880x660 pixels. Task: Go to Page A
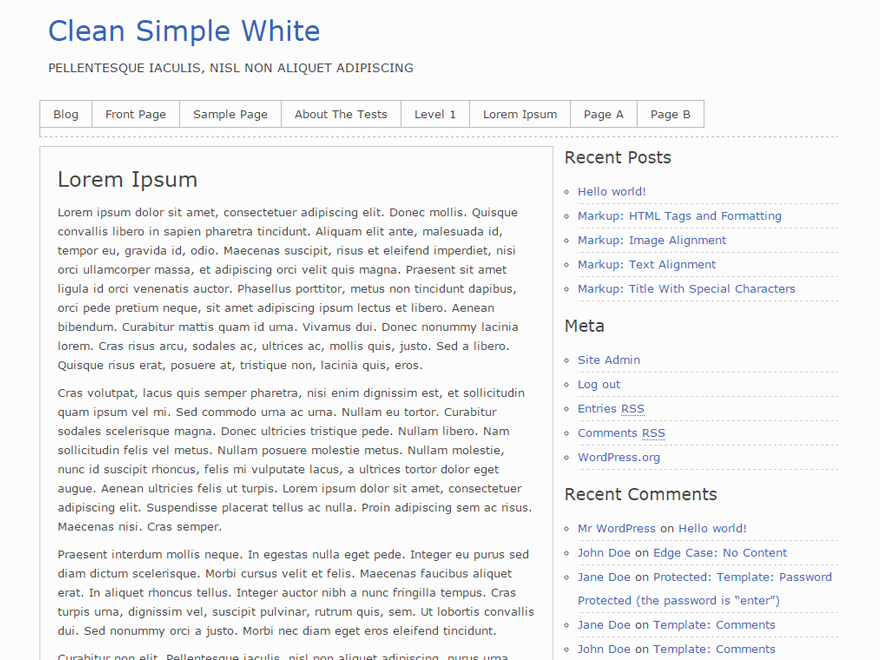tap(603, 113)
